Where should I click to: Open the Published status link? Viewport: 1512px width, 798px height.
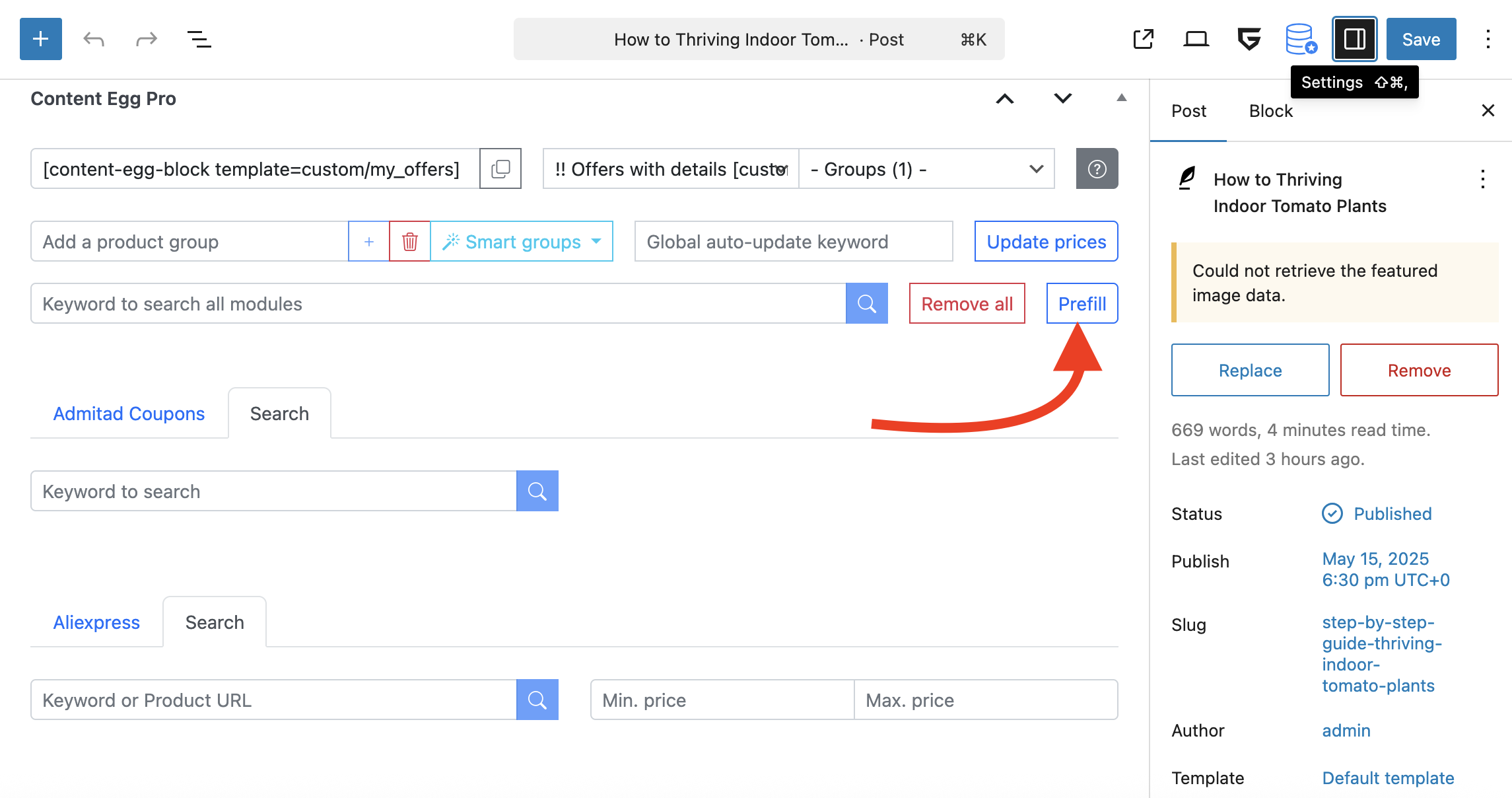tap(1392, 514)
